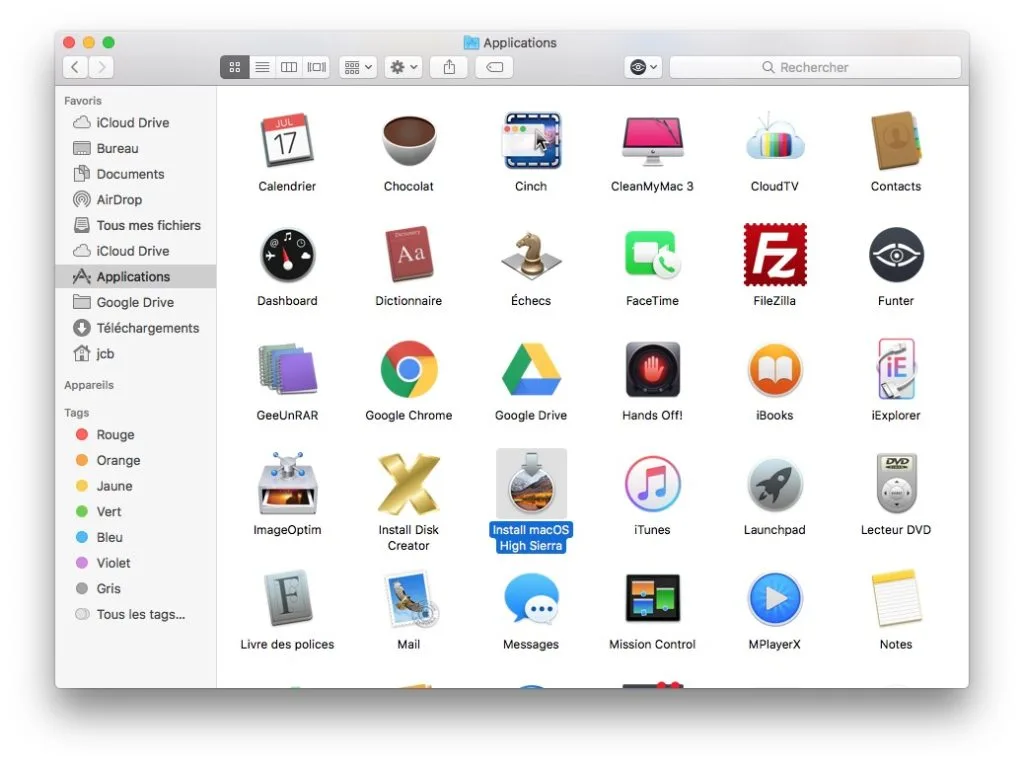Go forward with the right arrow
Screen dimensions: 1024x767
pos(101,67)
